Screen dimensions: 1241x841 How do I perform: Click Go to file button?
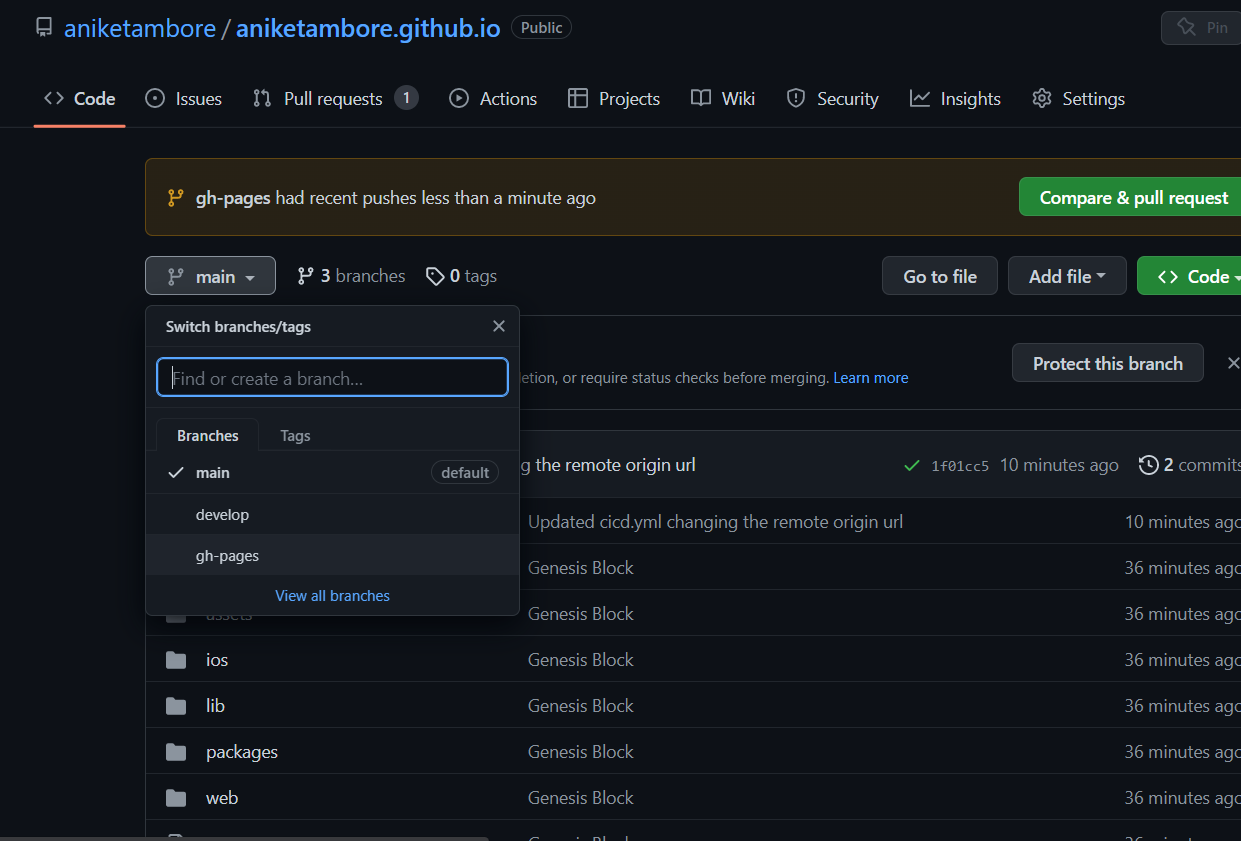[940, 276]
